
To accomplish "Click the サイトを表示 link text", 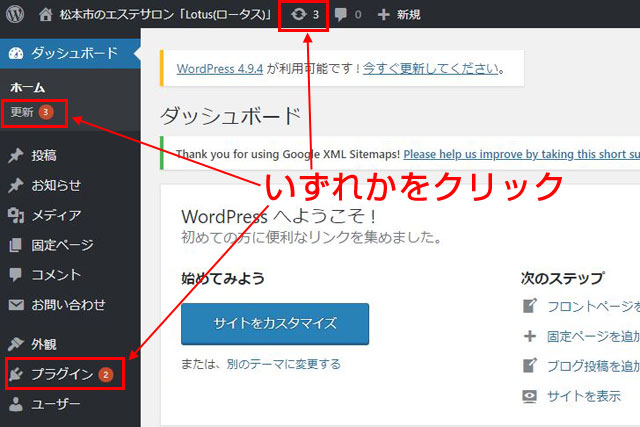I will click(584, 396).
